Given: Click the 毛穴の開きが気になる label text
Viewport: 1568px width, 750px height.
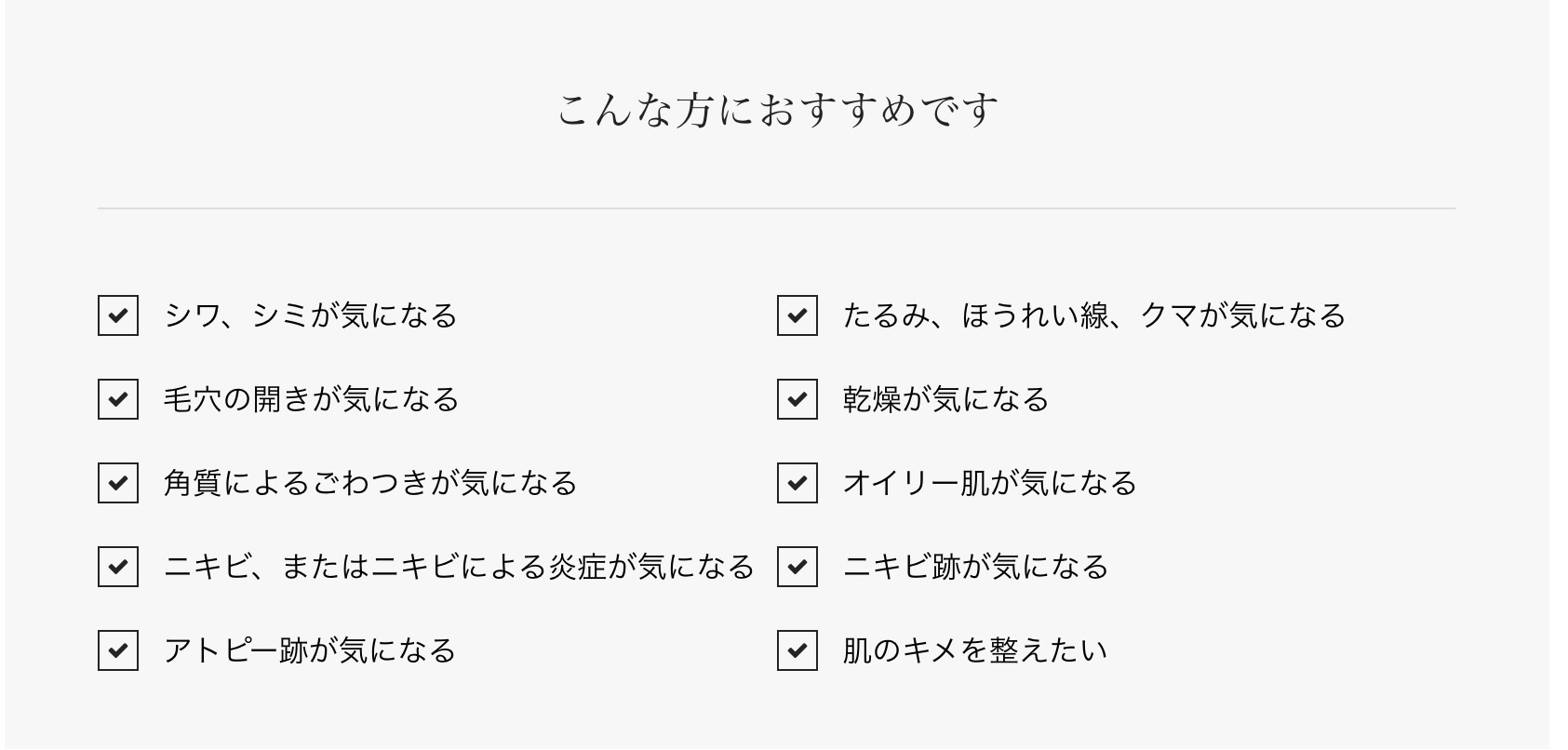Looking at the screenshot, I should pos(312,399).
